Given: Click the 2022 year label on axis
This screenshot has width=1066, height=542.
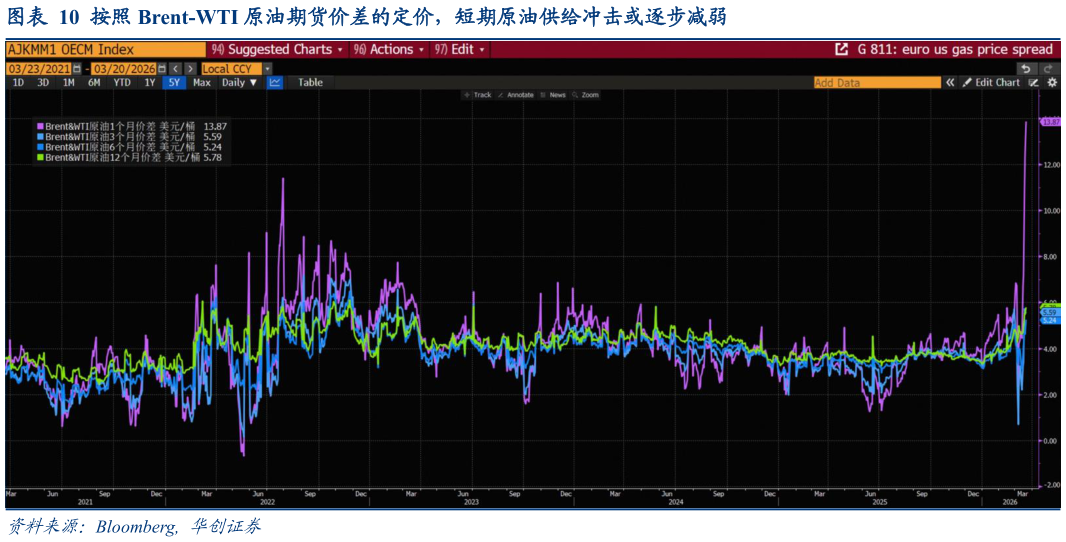Looking at the screenshot, I should (267, 501).
